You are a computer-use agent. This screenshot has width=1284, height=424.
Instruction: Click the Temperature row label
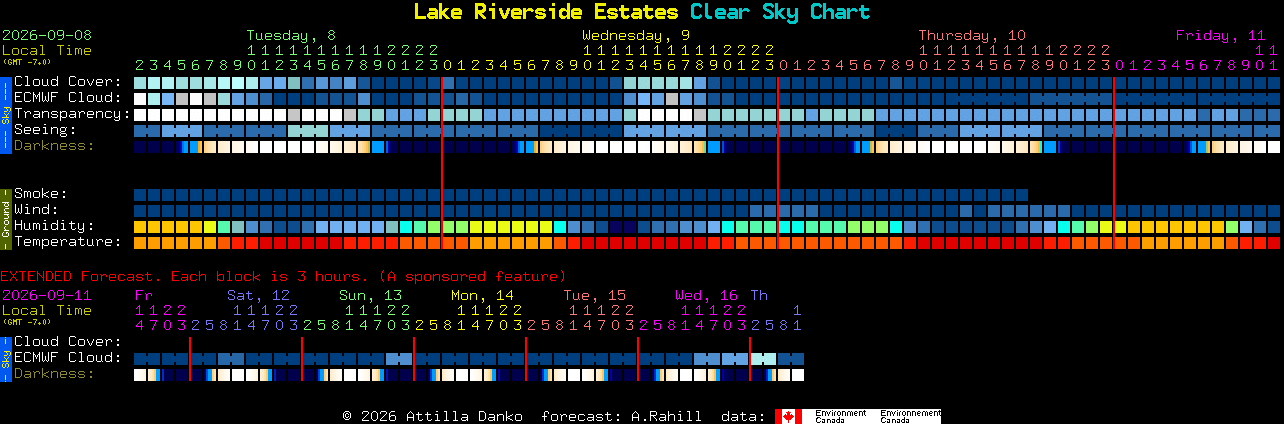[x=68, y=242]
